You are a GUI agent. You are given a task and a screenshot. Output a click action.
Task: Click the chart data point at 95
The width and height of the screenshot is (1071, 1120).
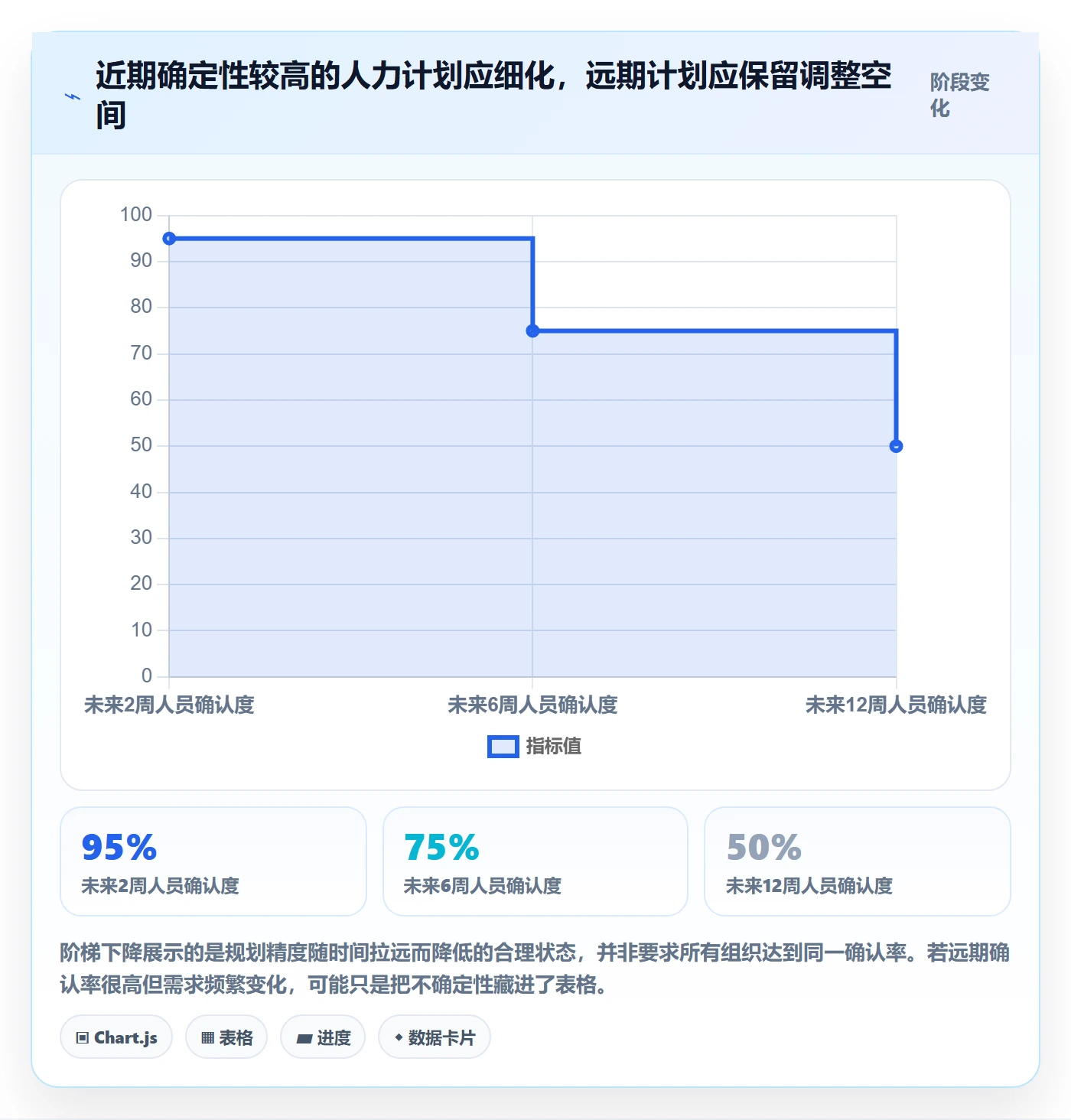(169, 239)
